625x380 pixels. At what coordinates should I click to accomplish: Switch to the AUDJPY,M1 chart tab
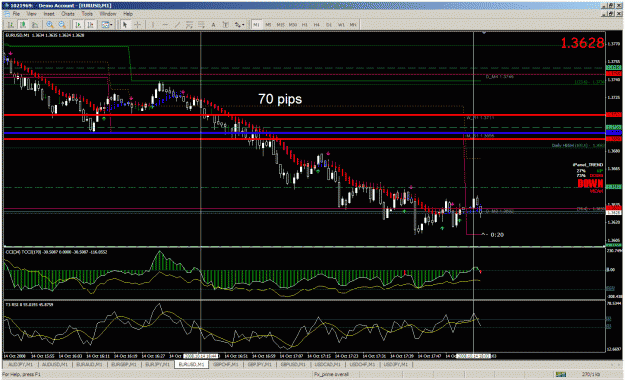21,364
